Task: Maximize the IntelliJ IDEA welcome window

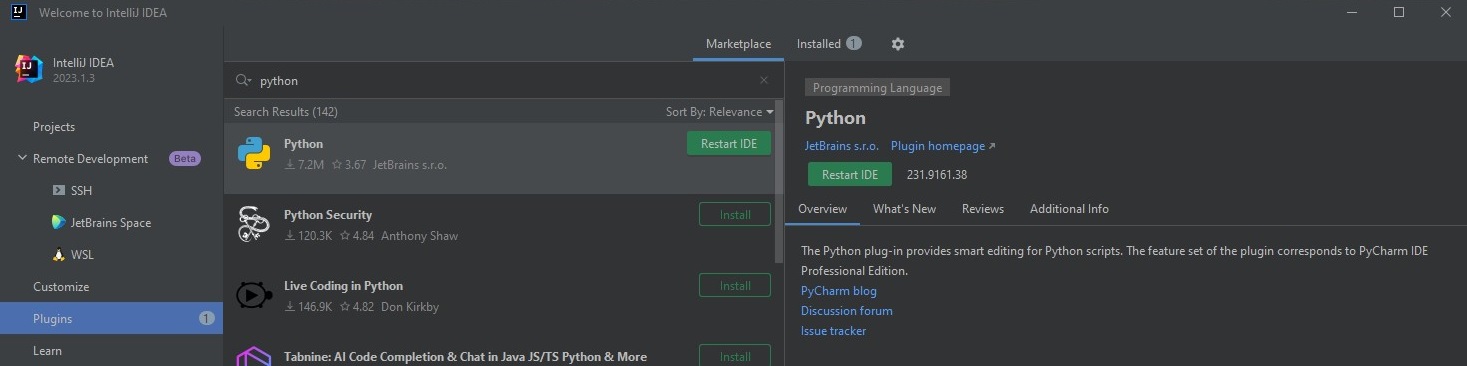Action: tap(1399, 12)
